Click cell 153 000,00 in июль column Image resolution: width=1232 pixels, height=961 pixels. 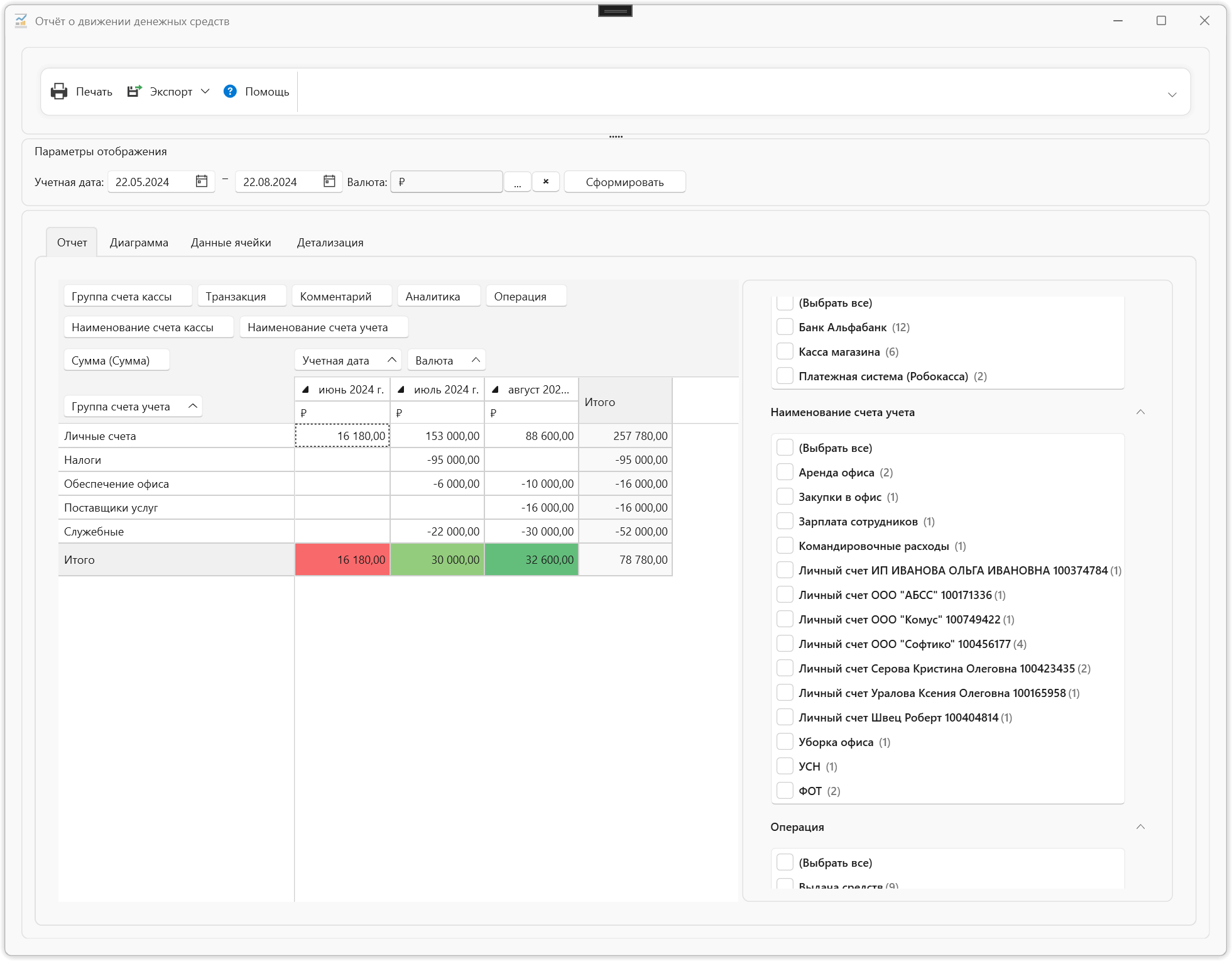point(437,436)
